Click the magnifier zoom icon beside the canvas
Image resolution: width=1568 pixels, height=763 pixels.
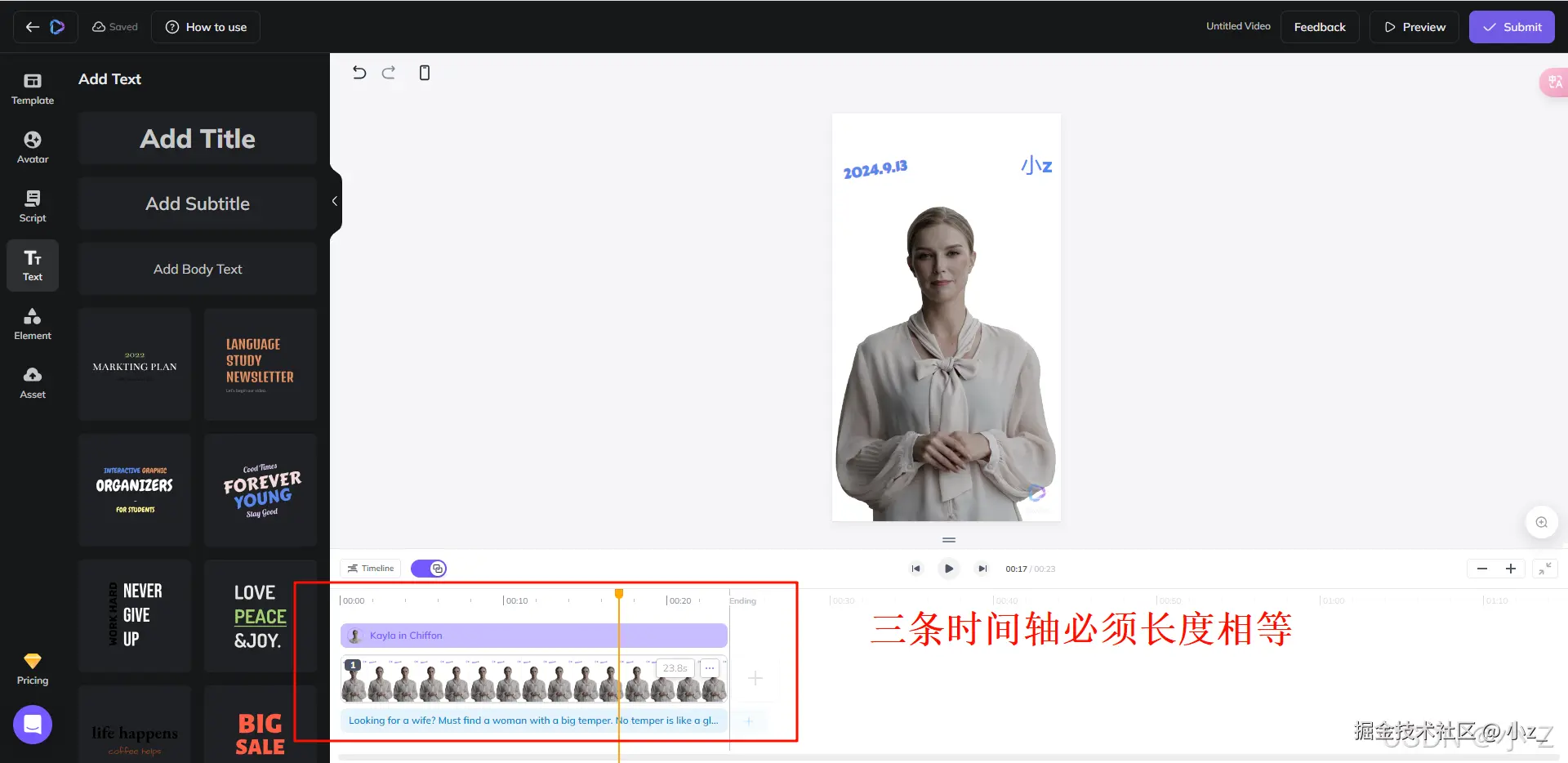pos(1542,521)
